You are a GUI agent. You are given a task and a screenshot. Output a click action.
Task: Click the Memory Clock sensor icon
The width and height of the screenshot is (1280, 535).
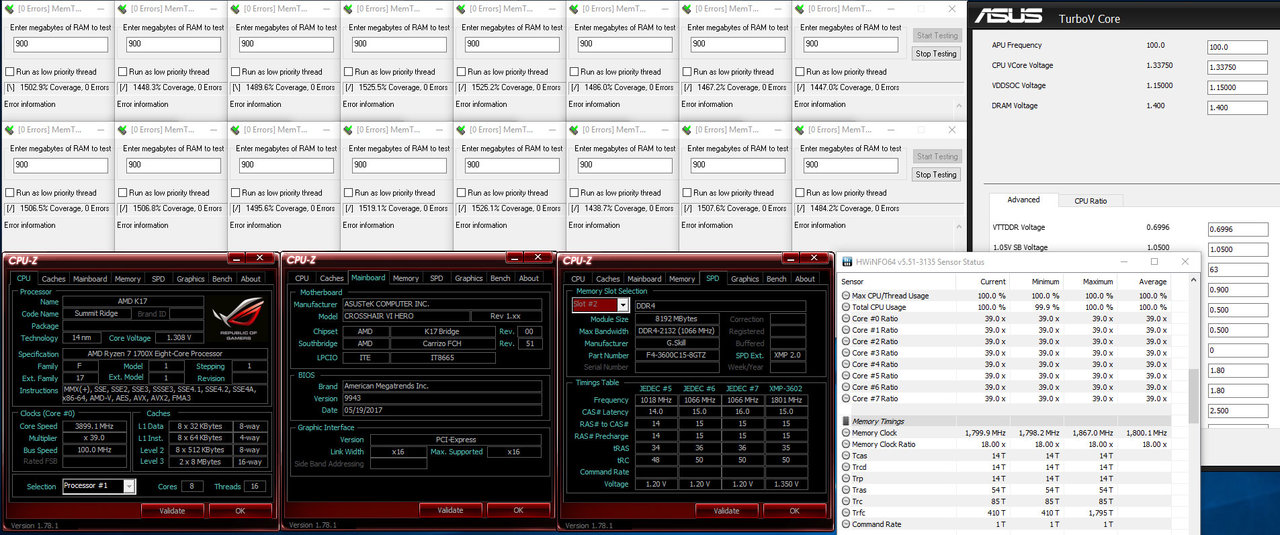[x=845, y=433]
